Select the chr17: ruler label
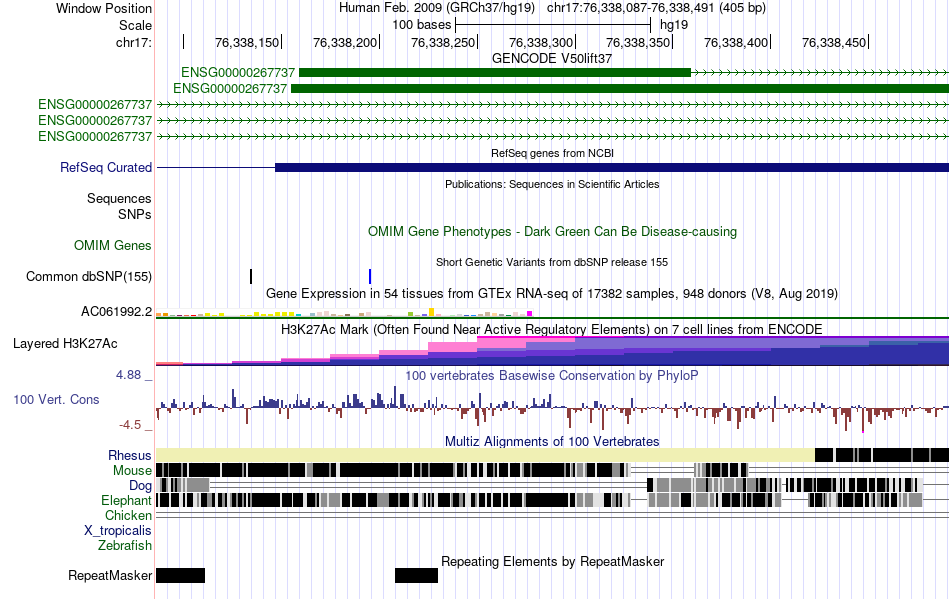This screenshot has width=950, height=599. (134, 42)
